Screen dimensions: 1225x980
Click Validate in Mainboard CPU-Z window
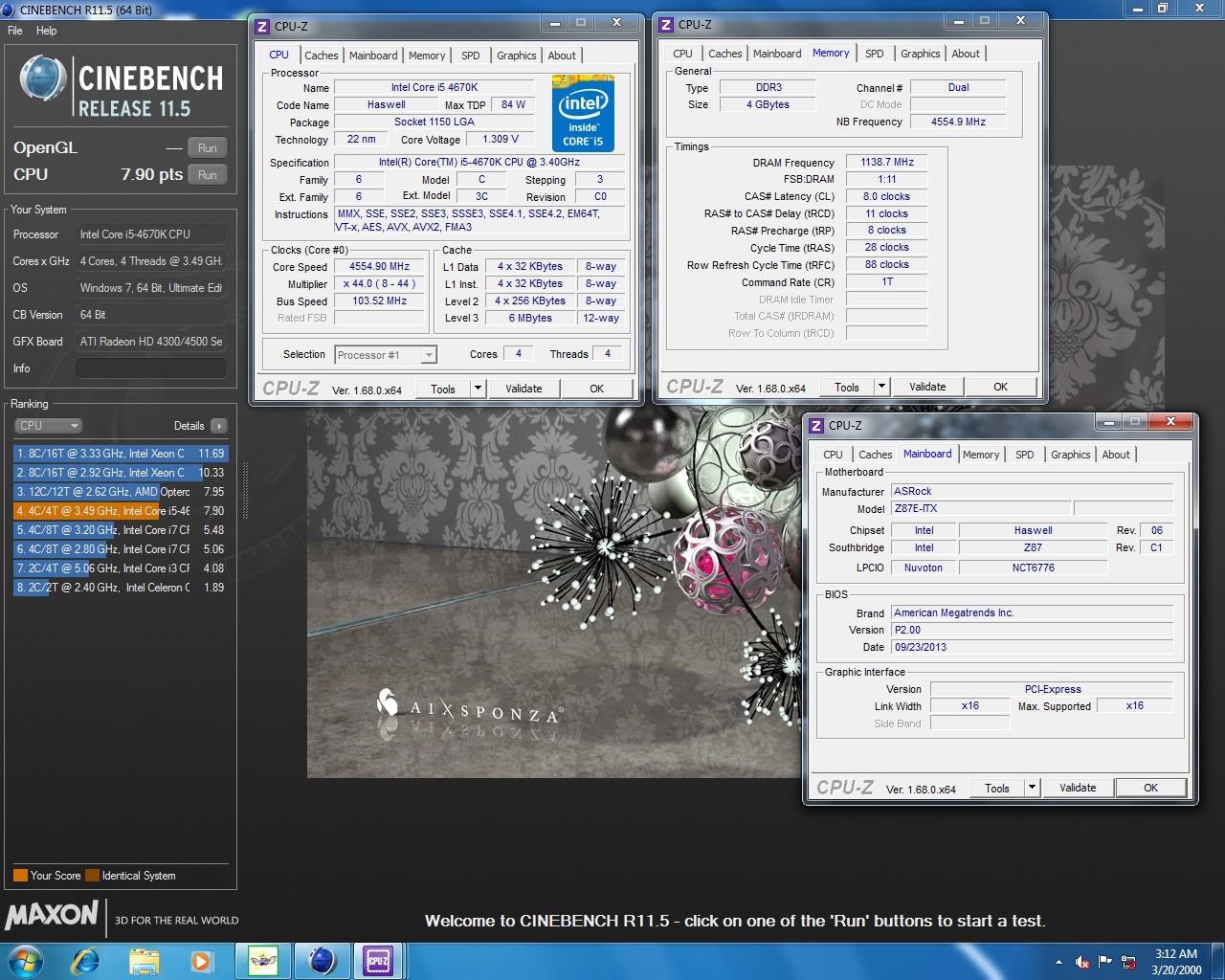coord(1078,788)
